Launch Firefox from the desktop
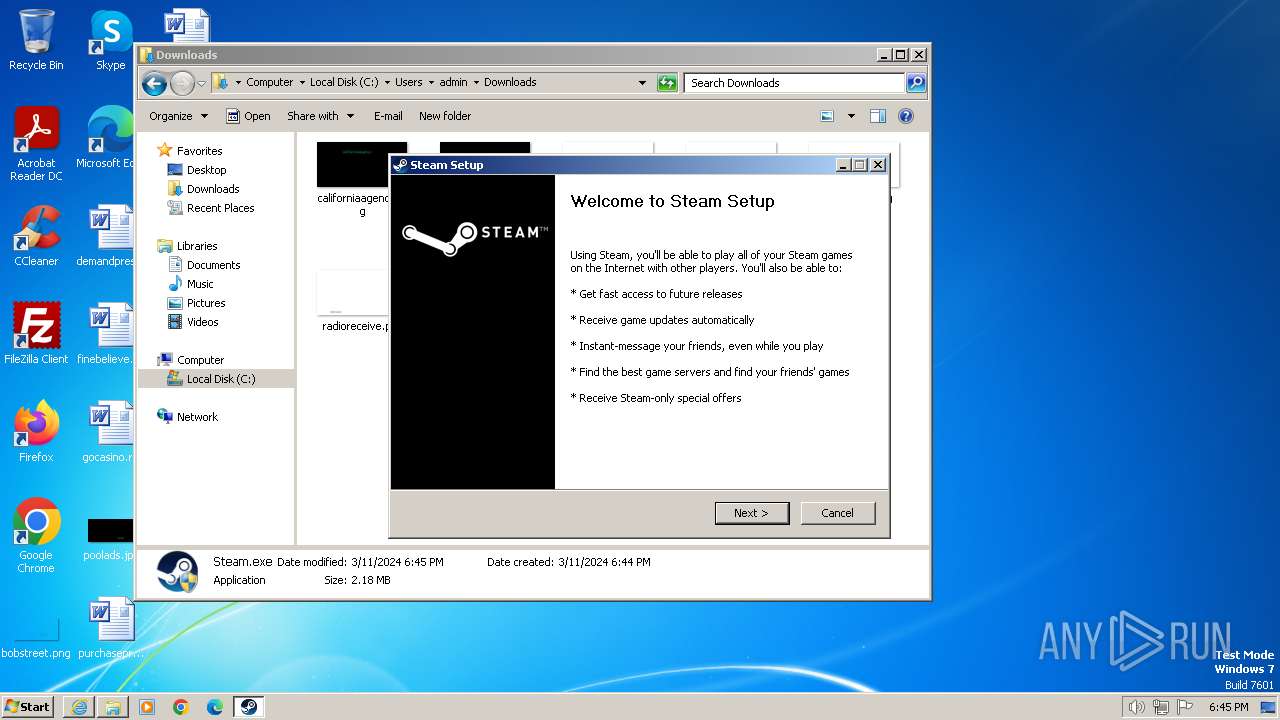Image resolution: width=1280 pixels, height=720 pixels. coord(36,432)
